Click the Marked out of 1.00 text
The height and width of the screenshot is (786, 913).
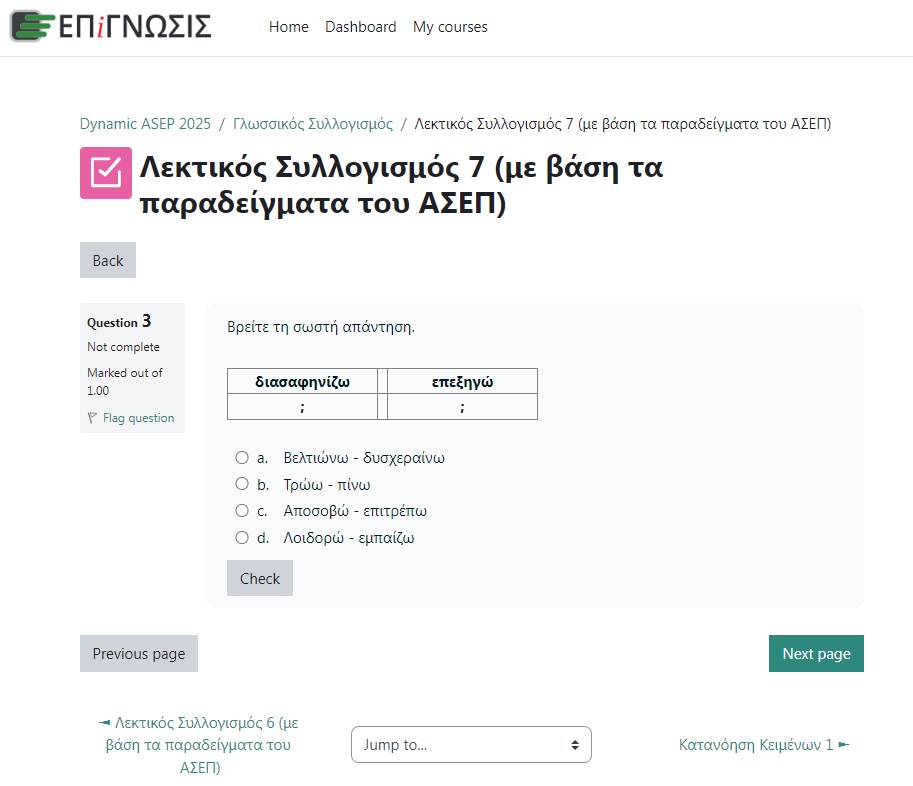click(125, 381)
